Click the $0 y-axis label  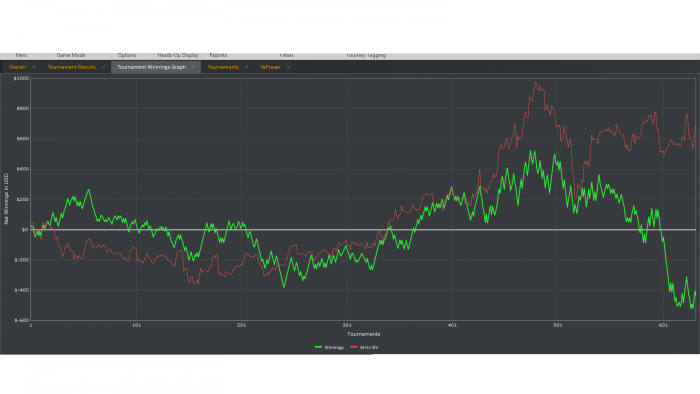pyautogui.click(x=25, y=229)
